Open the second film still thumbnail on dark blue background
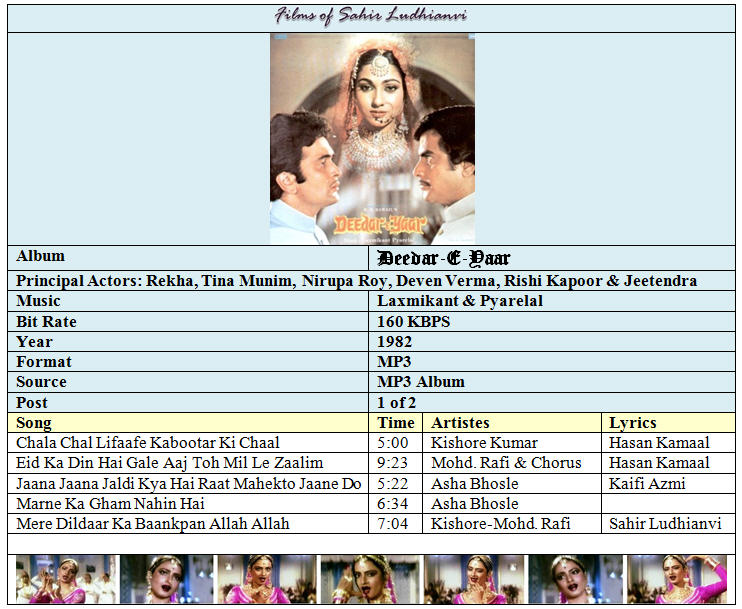Image resolution: width=742 pixels, height=609 pixels. coord(167,579)
